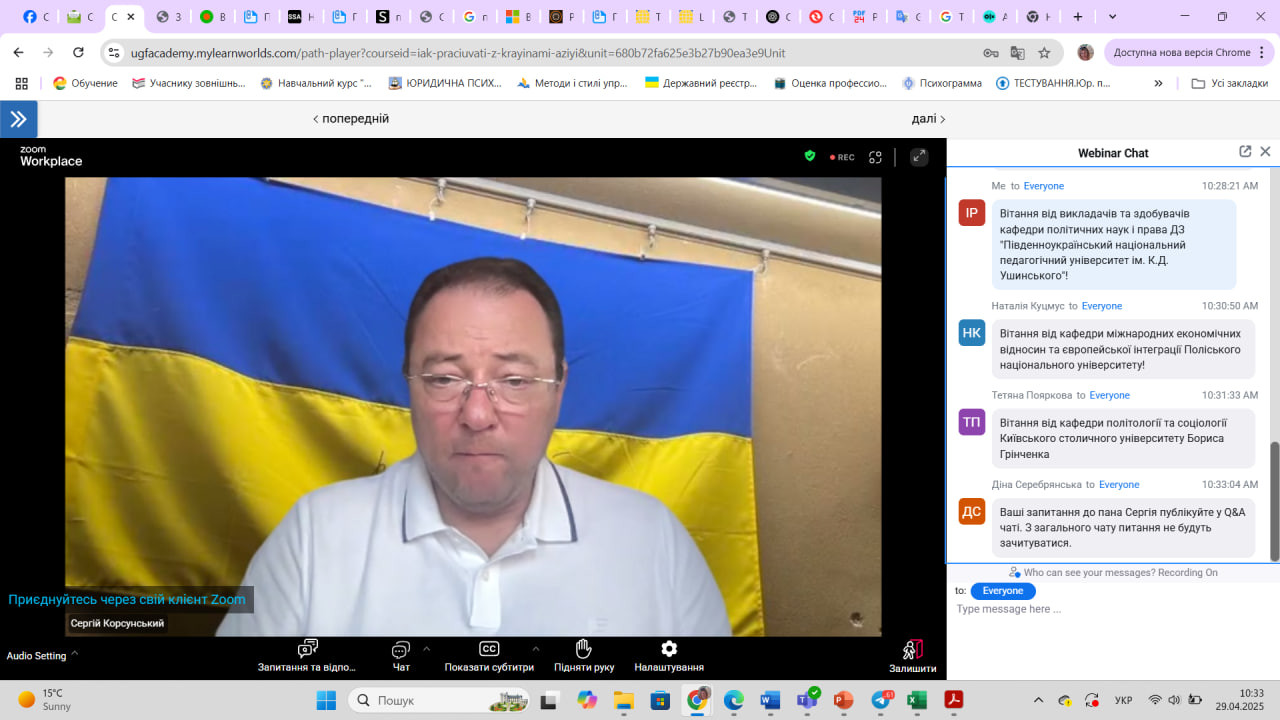This screenshot has height=720, width=1280.
Task: Expand Audio Setting options caret
Action: click(75, 653)
